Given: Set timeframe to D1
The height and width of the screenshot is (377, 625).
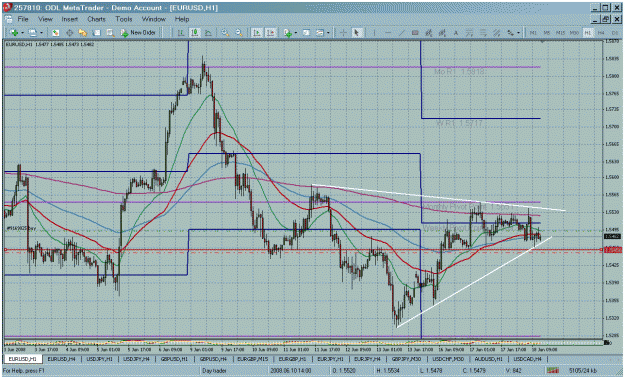Looking at the screenshot, I should tap(614, 33).
